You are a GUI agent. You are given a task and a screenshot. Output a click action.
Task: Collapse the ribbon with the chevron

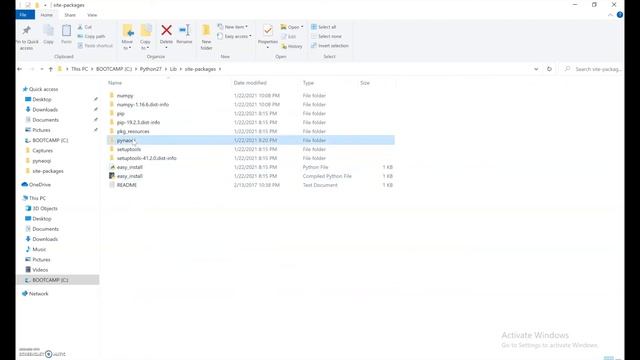click(610, 15)
